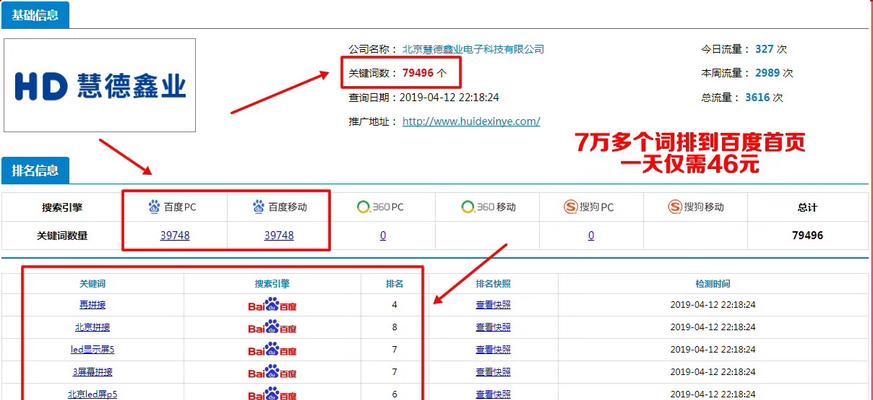Viewport: 873px width, 400px height.
Task: Open the http://www.huidexinye.com/ promotion link
Action: coord(471,121)
